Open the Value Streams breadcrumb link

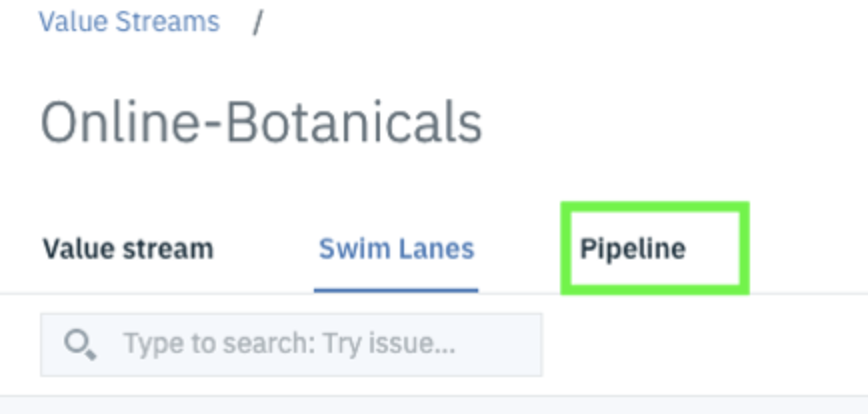tap(129, 22)
